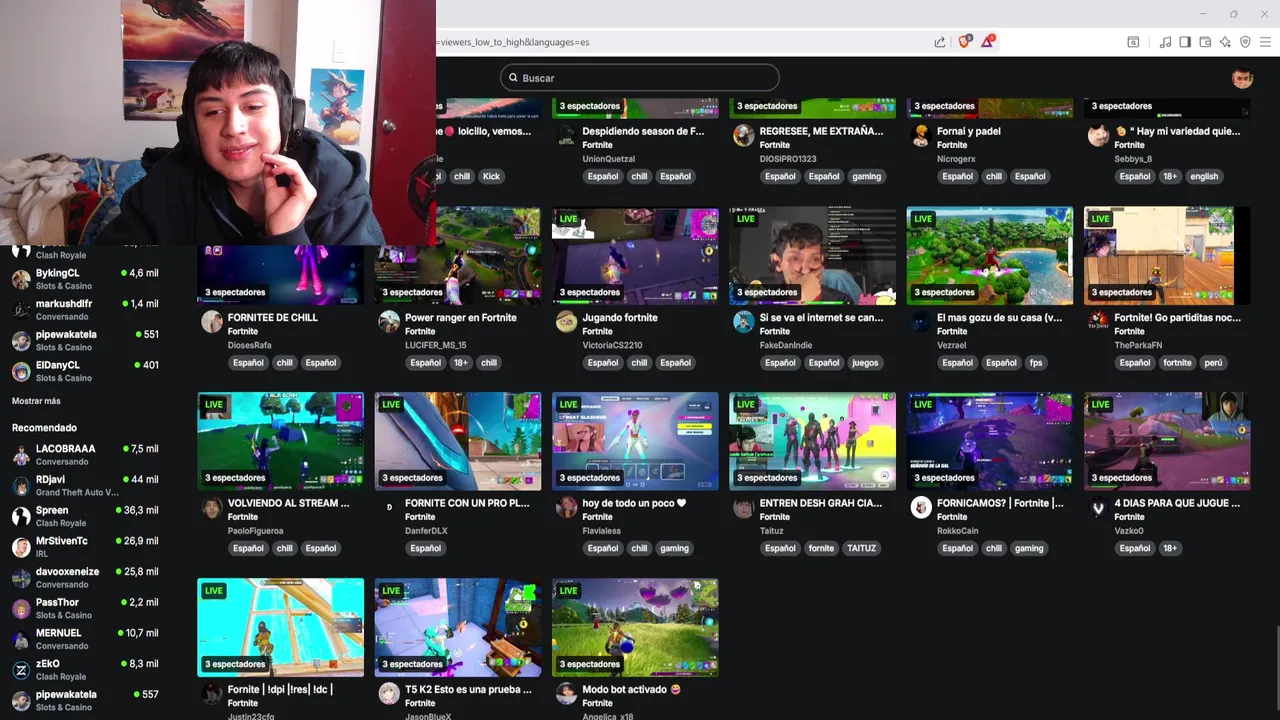Click gaming tag on DIOSIPRO1323 card
This screenshot has height=720, width=1280.
pos(866,176)
